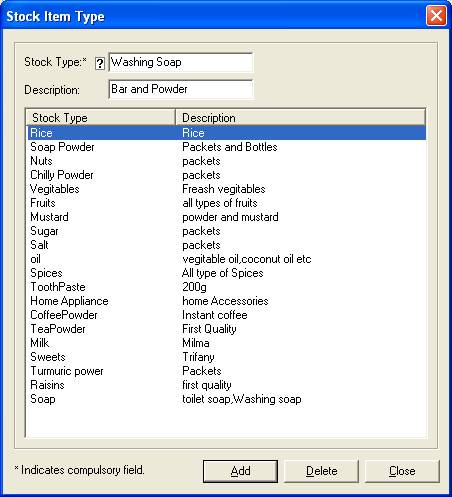The width and height of the screenshot is (452, 497).
Task: Click the Close button at bottom
Action: tap(402, 471)
